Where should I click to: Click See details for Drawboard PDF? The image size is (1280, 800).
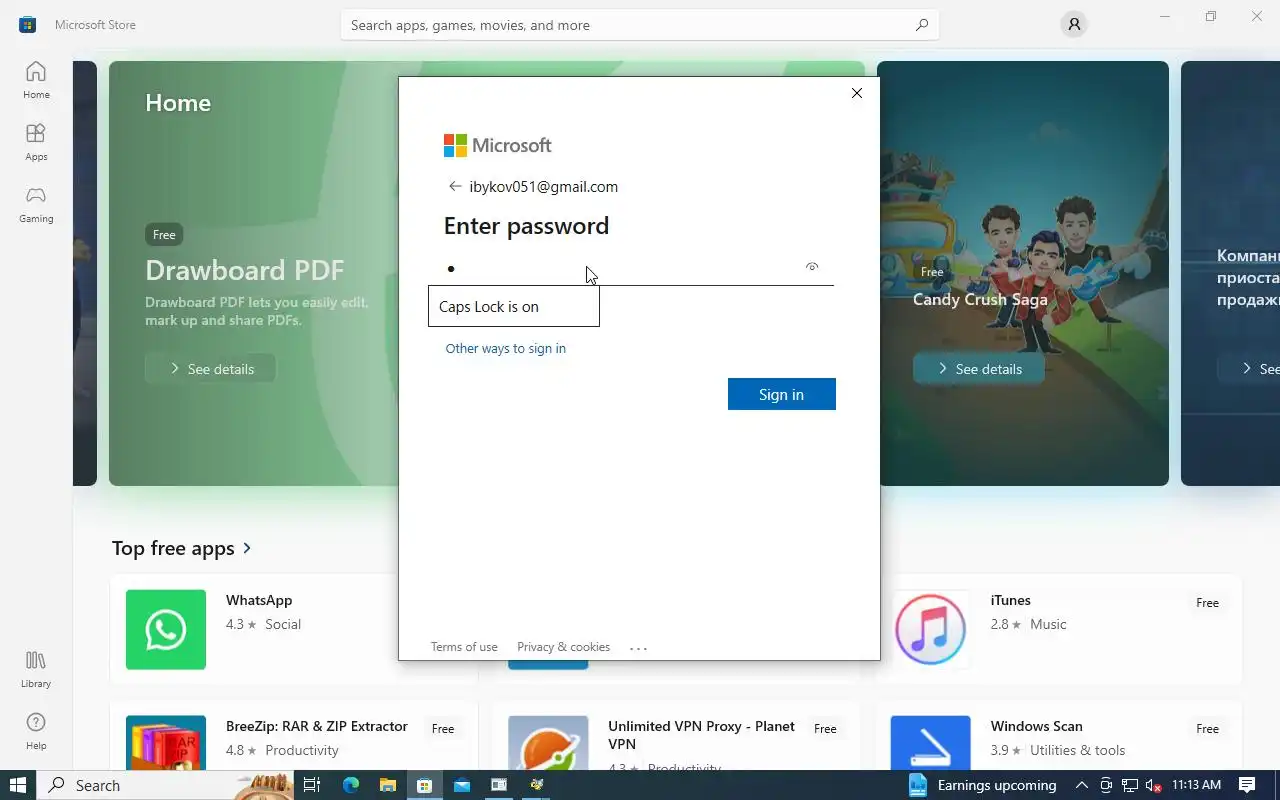click(210, 369)
